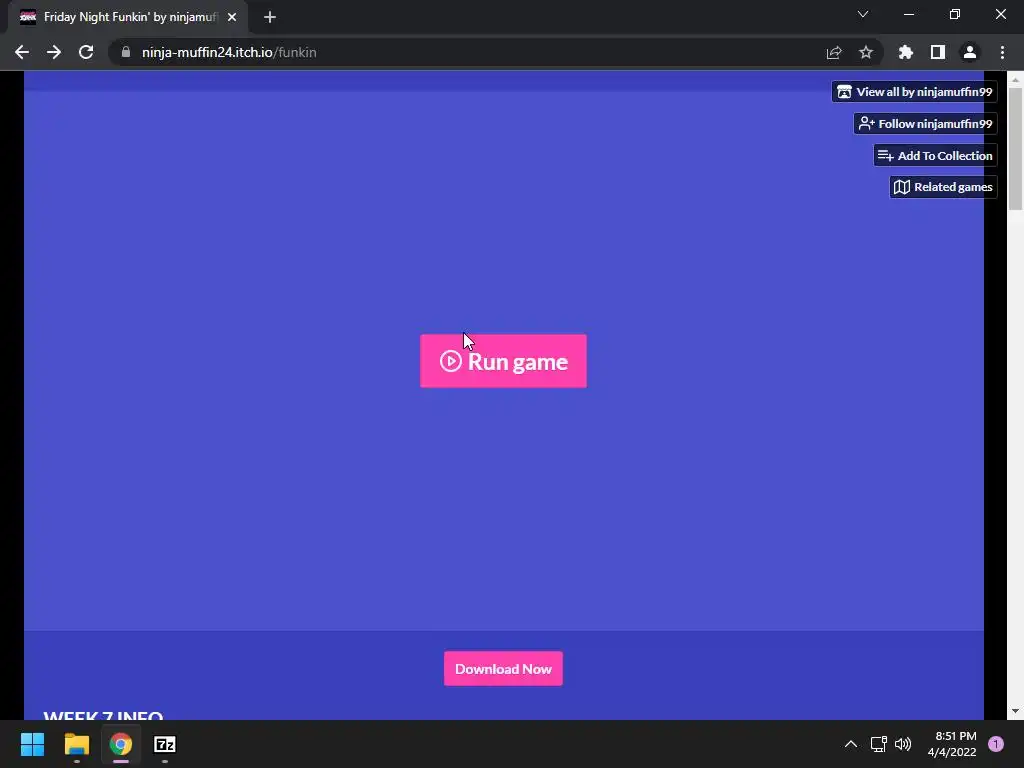Minimize the Chrome window

pyautogui.click(x=909, y=14)
